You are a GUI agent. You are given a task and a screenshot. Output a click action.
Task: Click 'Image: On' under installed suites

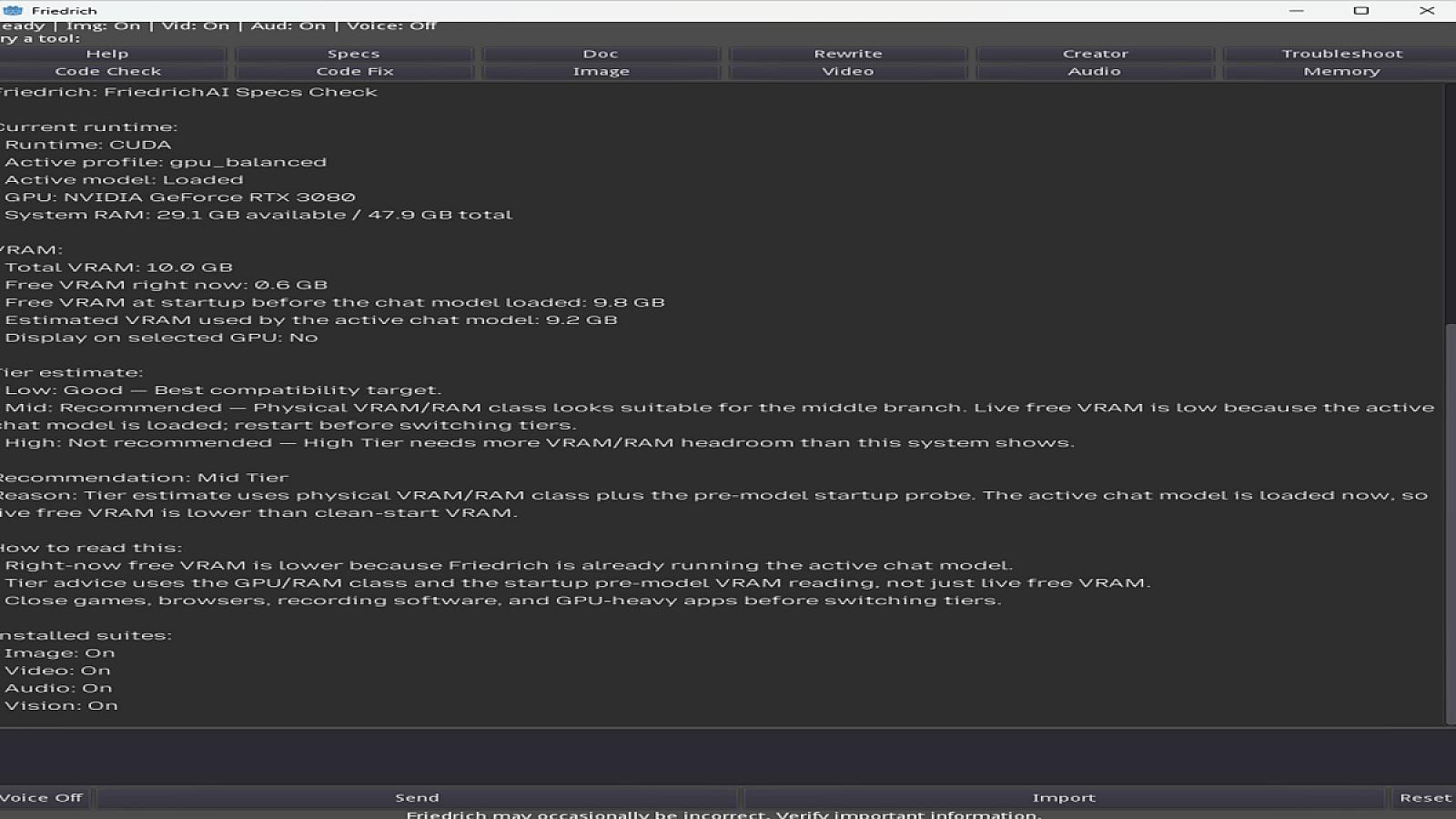click(x=60, y=653)
